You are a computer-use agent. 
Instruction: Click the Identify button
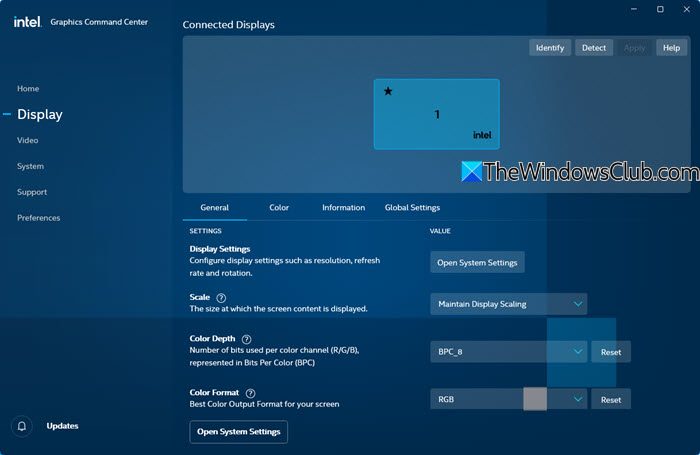click(550, 48)
